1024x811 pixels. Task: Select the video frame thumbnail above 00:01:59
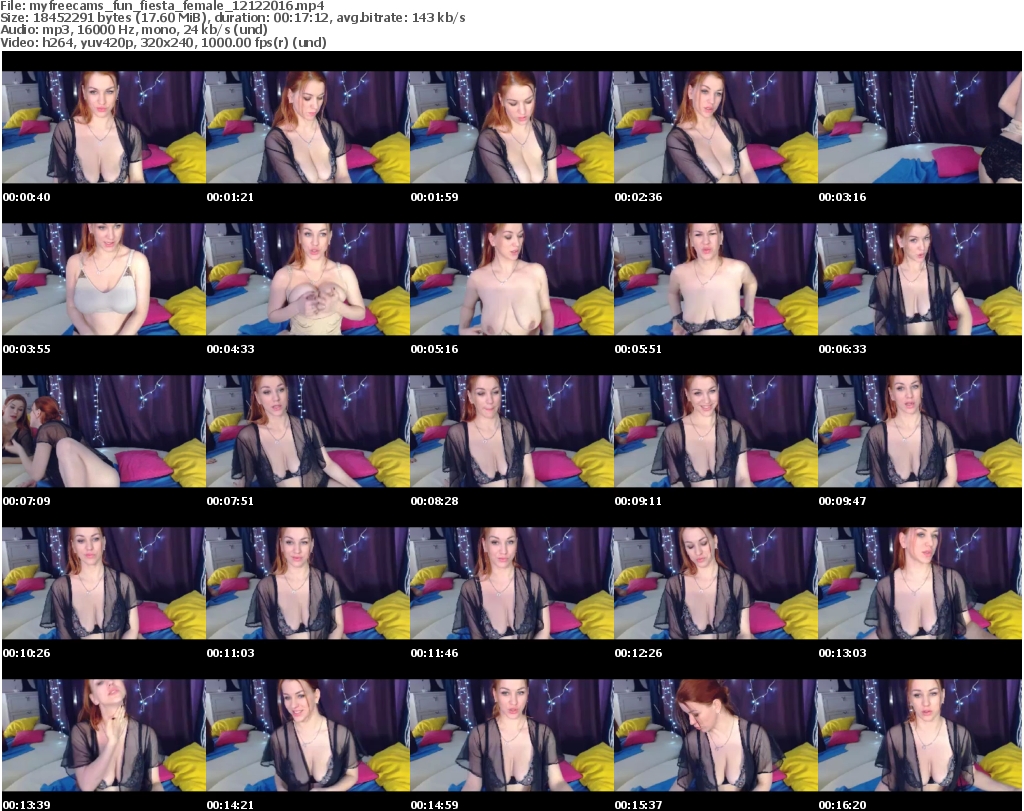(512, 127)
